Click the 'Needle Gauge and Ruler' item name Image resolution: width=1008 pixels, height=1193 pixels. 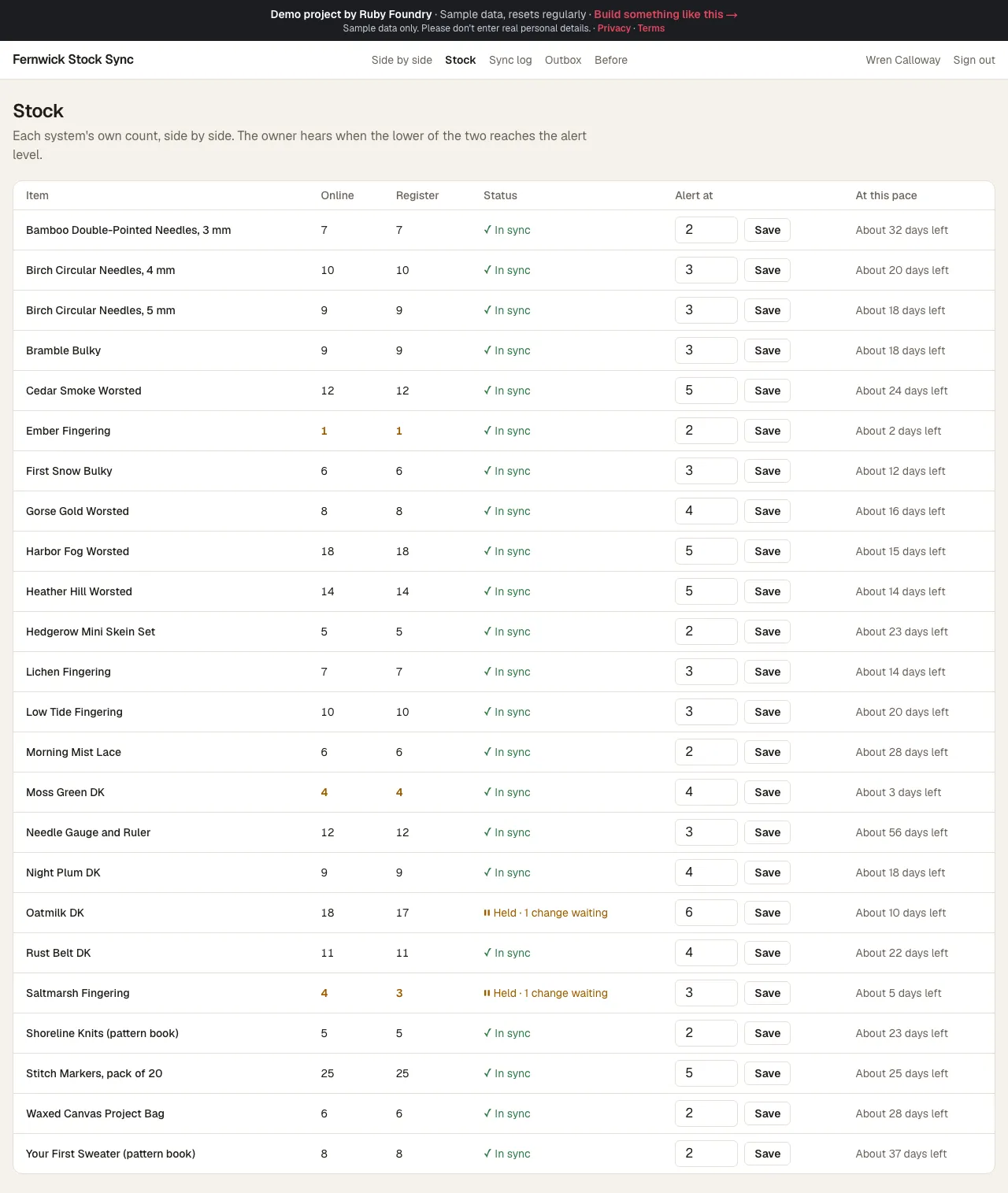[x=88, y=832]
